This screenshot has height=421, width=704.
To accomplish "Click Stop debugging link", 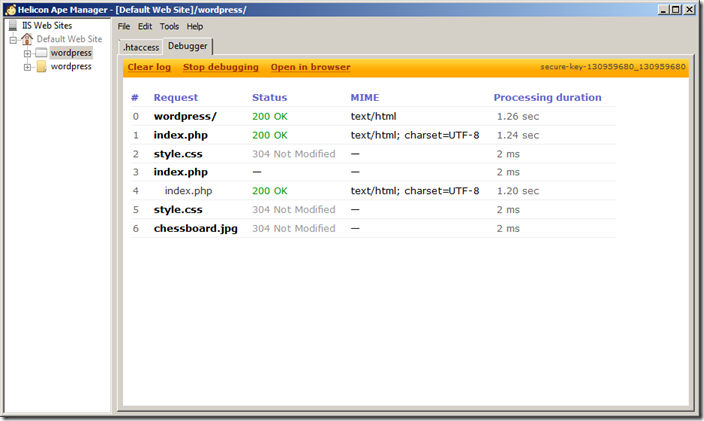I will click(x=220, y=67).
